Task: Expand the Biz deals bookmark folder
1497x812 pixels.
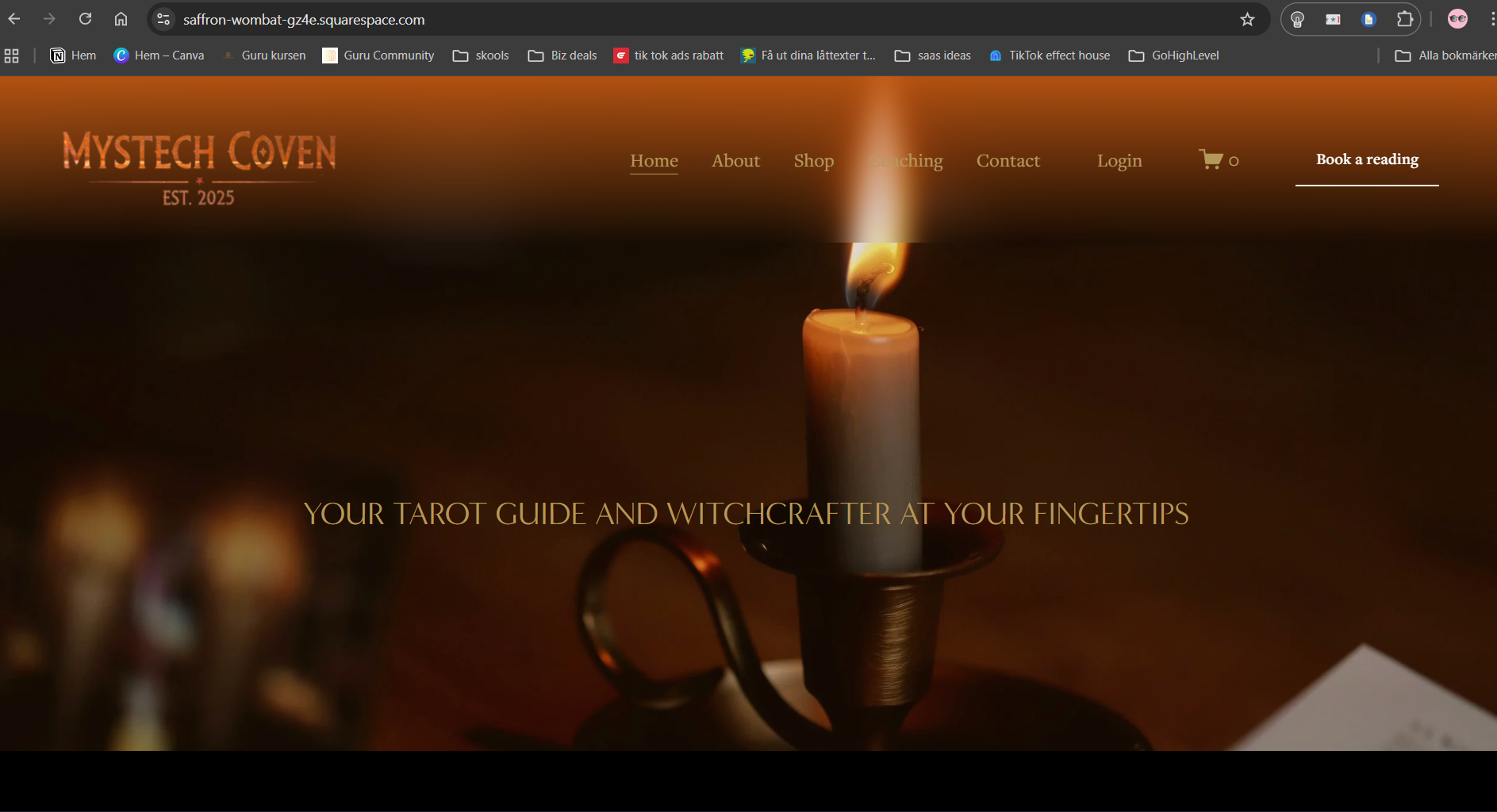Action: pos(561,55)
